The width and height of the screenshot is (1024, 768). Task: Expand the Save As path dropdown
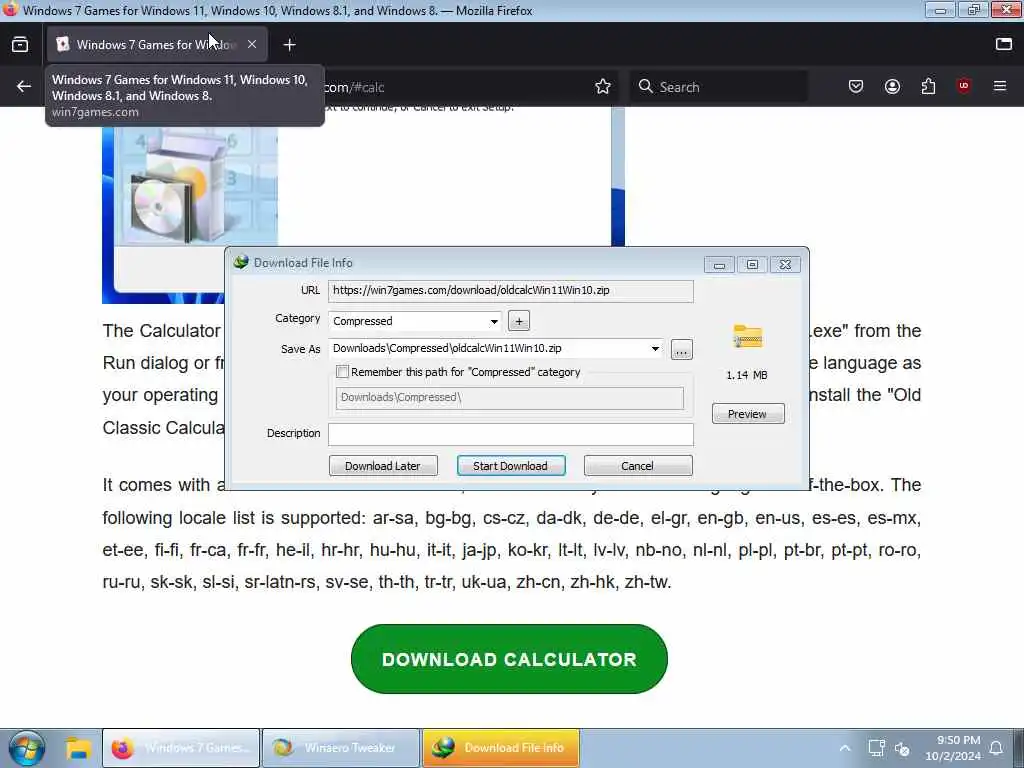655,349
